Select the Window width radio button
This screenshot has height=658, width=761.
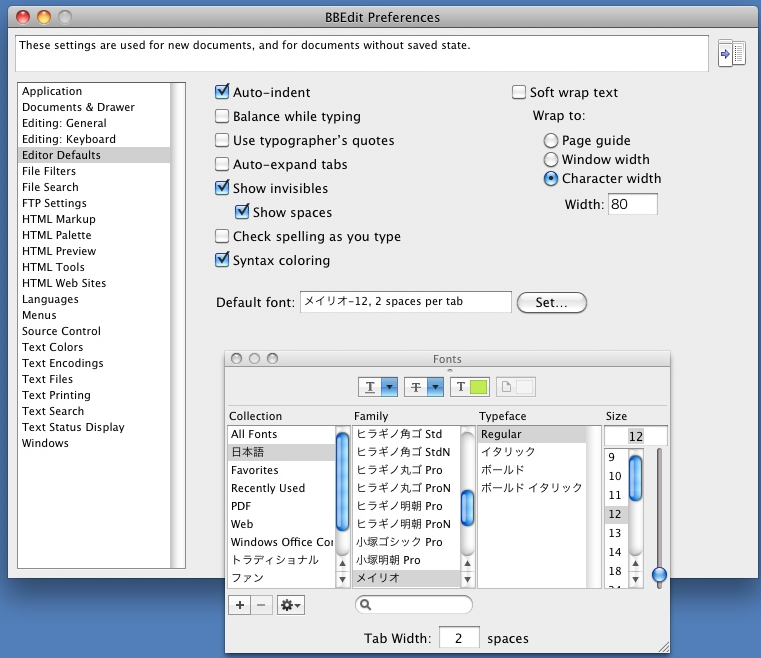click(550, 159)
